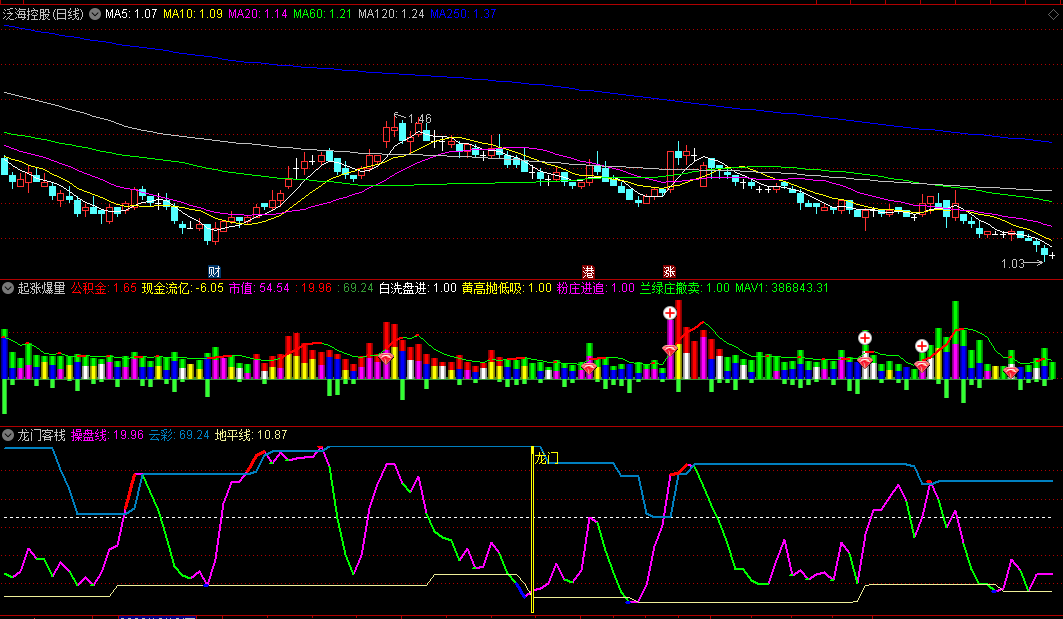Image resolution: width=1063 pixels, height=619 pixels.
Task: Click the 操盘线: 19.96 value
Action: pyautogui.click(x=107, y=435)
